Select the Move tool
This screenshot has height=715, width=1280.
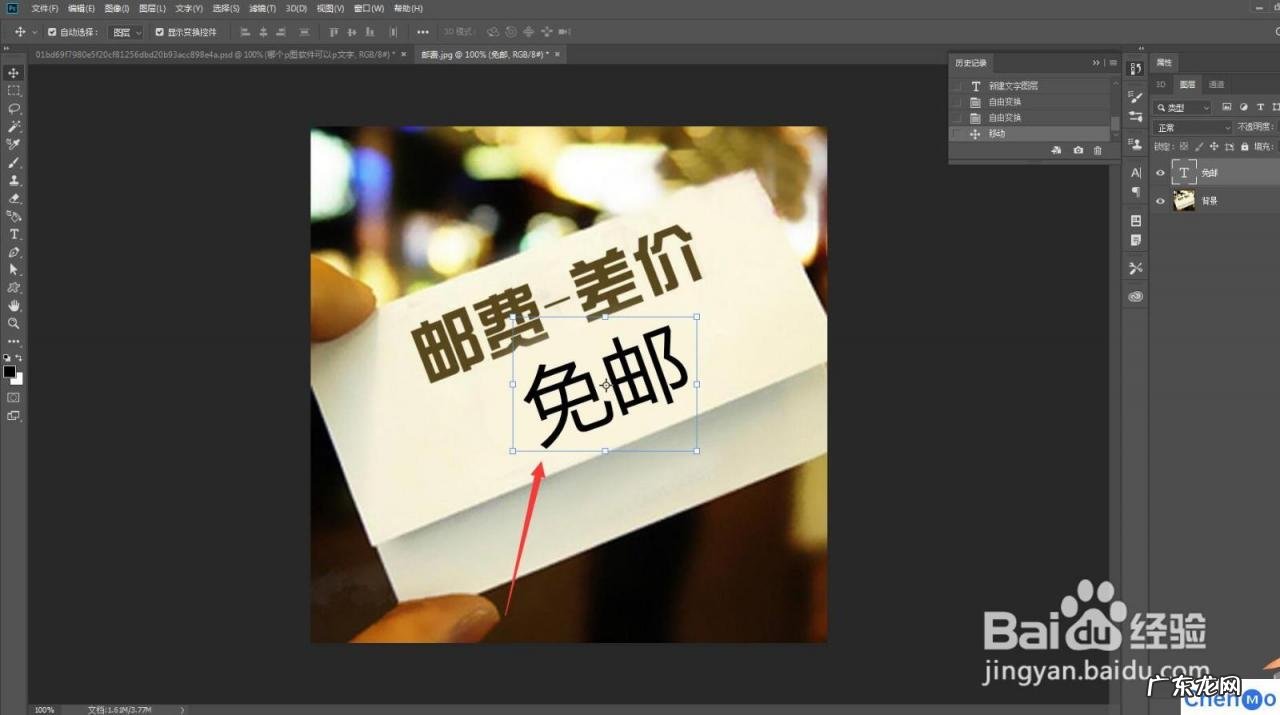14,72
